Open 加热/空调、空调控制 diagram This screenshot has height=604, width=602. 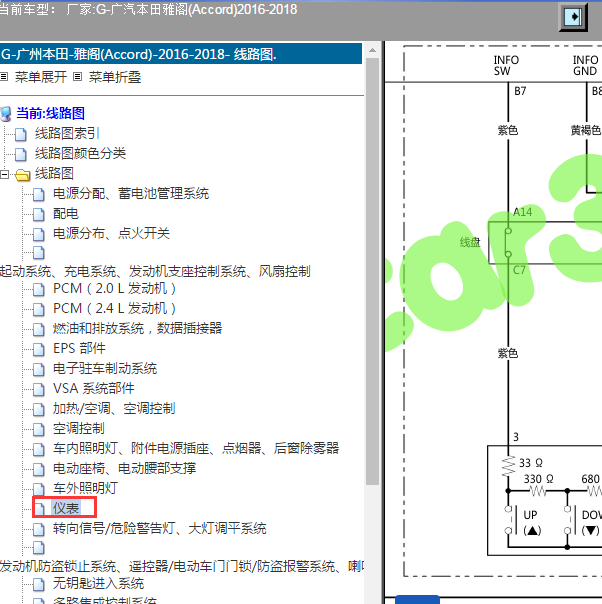114,408
